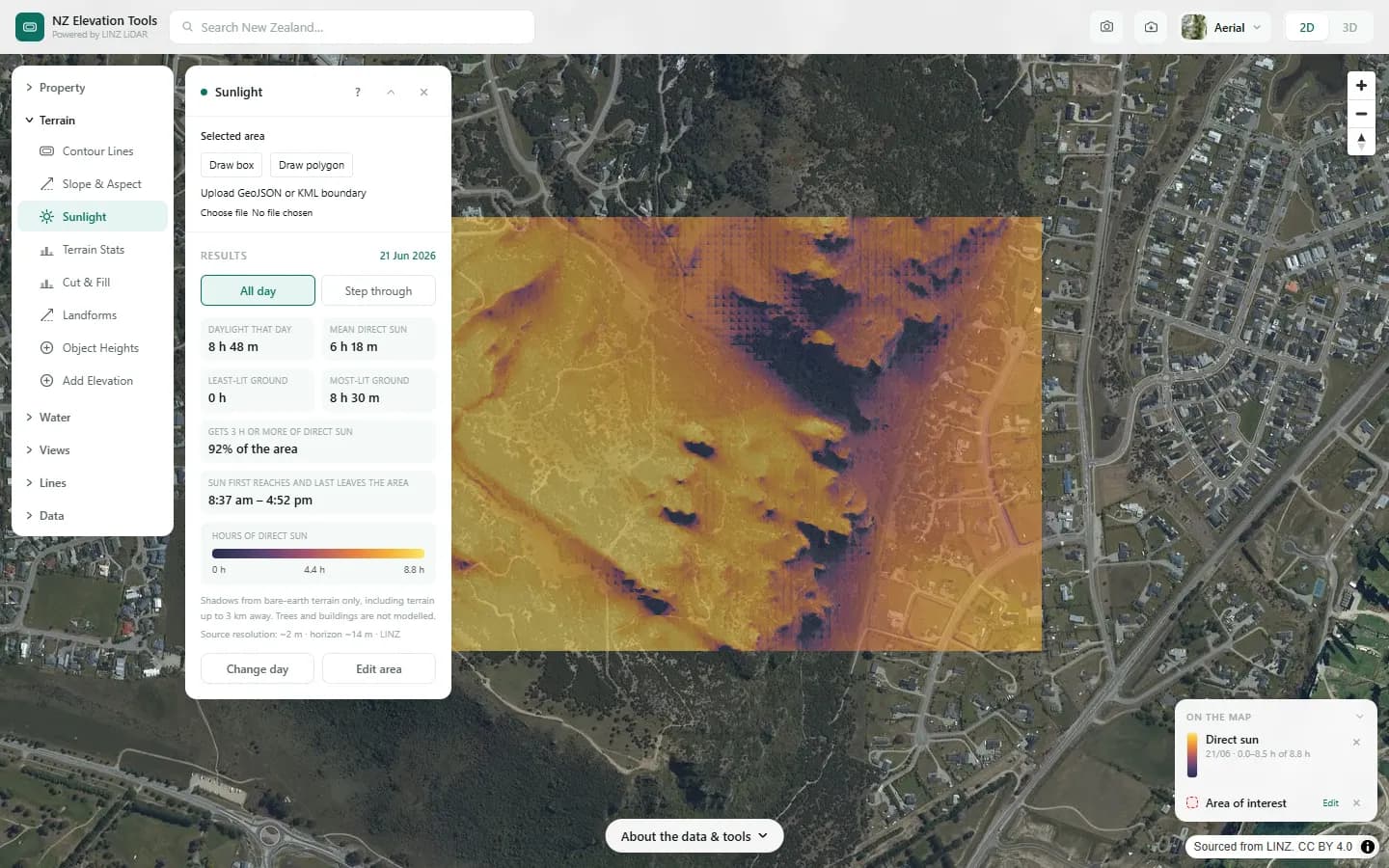This screenshot has width=1389, height=868.
Task: Click the Change day button
Action: point(258,668)
